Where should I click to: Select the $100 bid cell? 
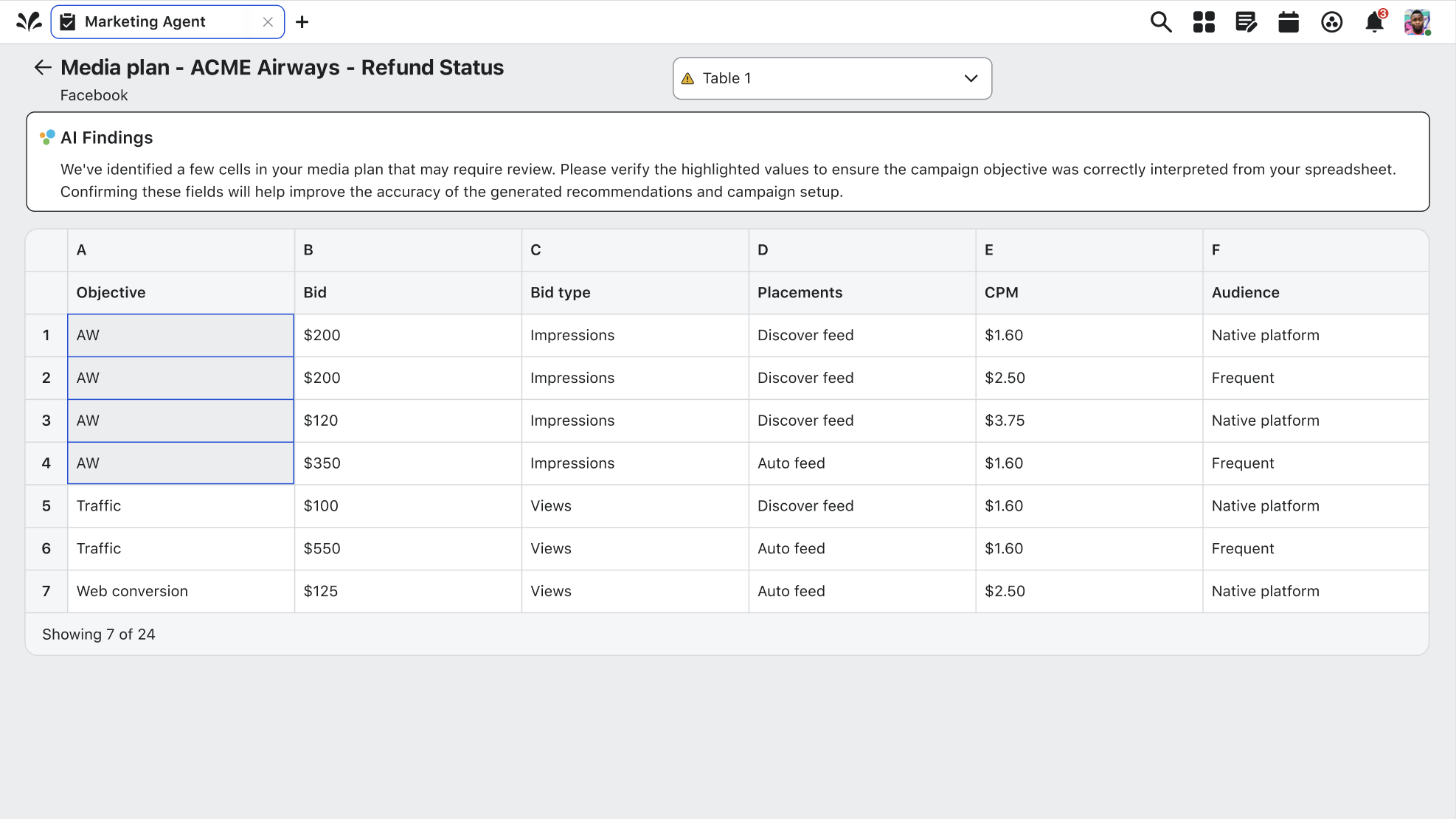(408, 506)
